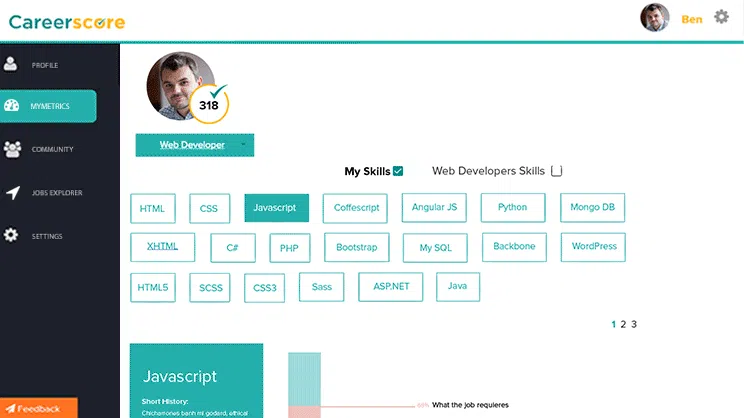The height and width of the screenshot is (418, 744).
Task: Click the teal bar in skill chart
Action: (x=305, y=379)
